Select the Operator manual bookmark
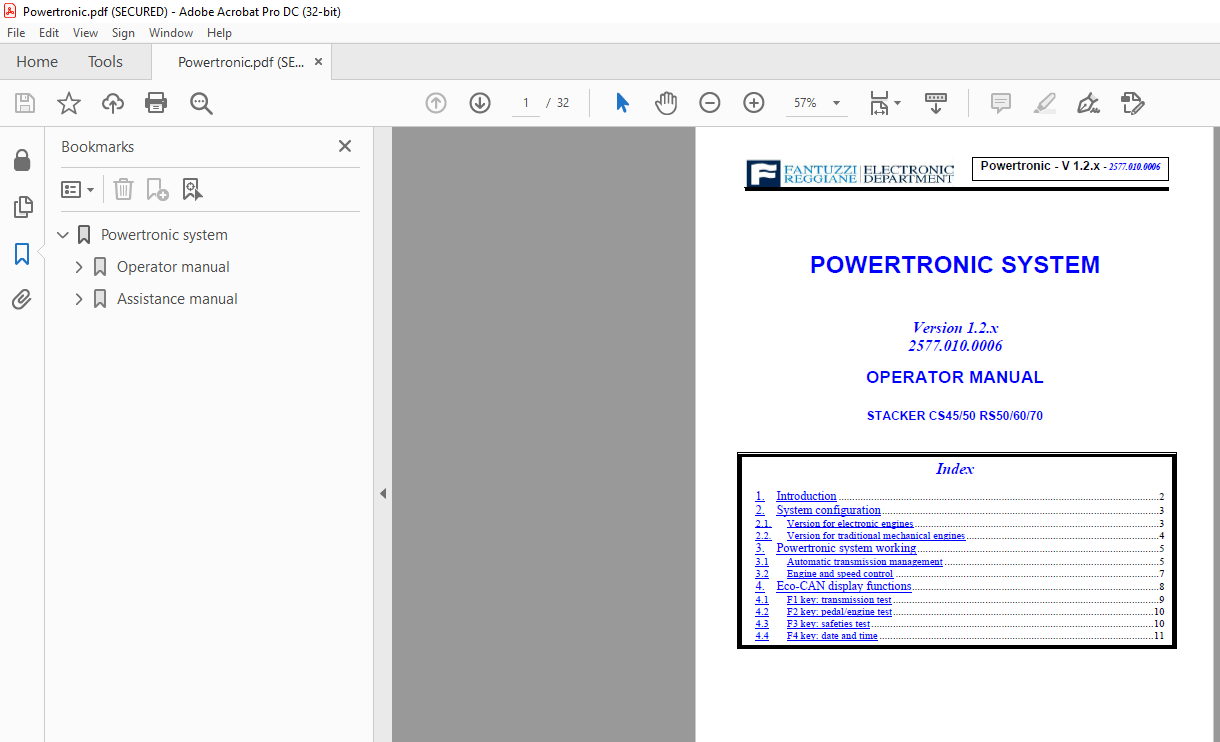The image size is (1220, 742). (x=173, y=267)
